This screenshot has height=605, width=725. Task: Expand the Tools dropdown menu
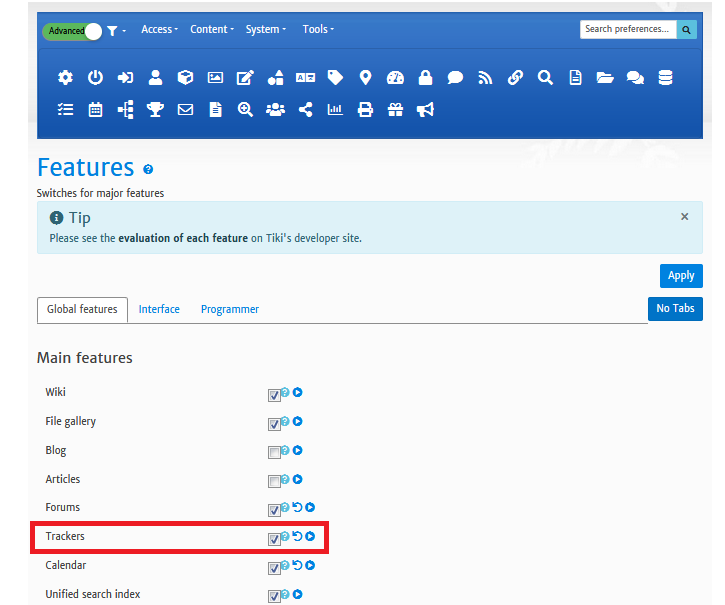(318, 30)
